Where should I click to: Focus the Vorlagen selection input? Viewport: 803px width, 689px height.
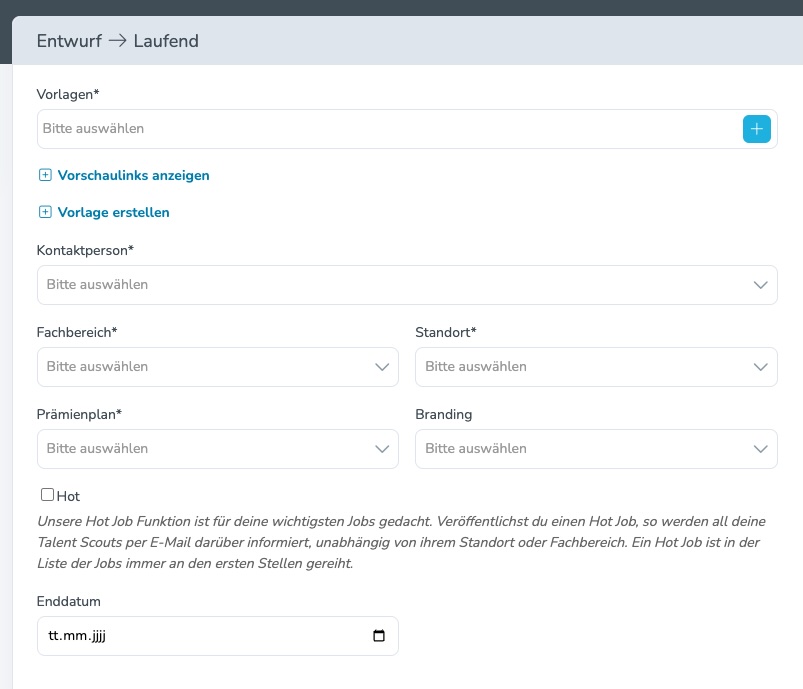point(380,129)
